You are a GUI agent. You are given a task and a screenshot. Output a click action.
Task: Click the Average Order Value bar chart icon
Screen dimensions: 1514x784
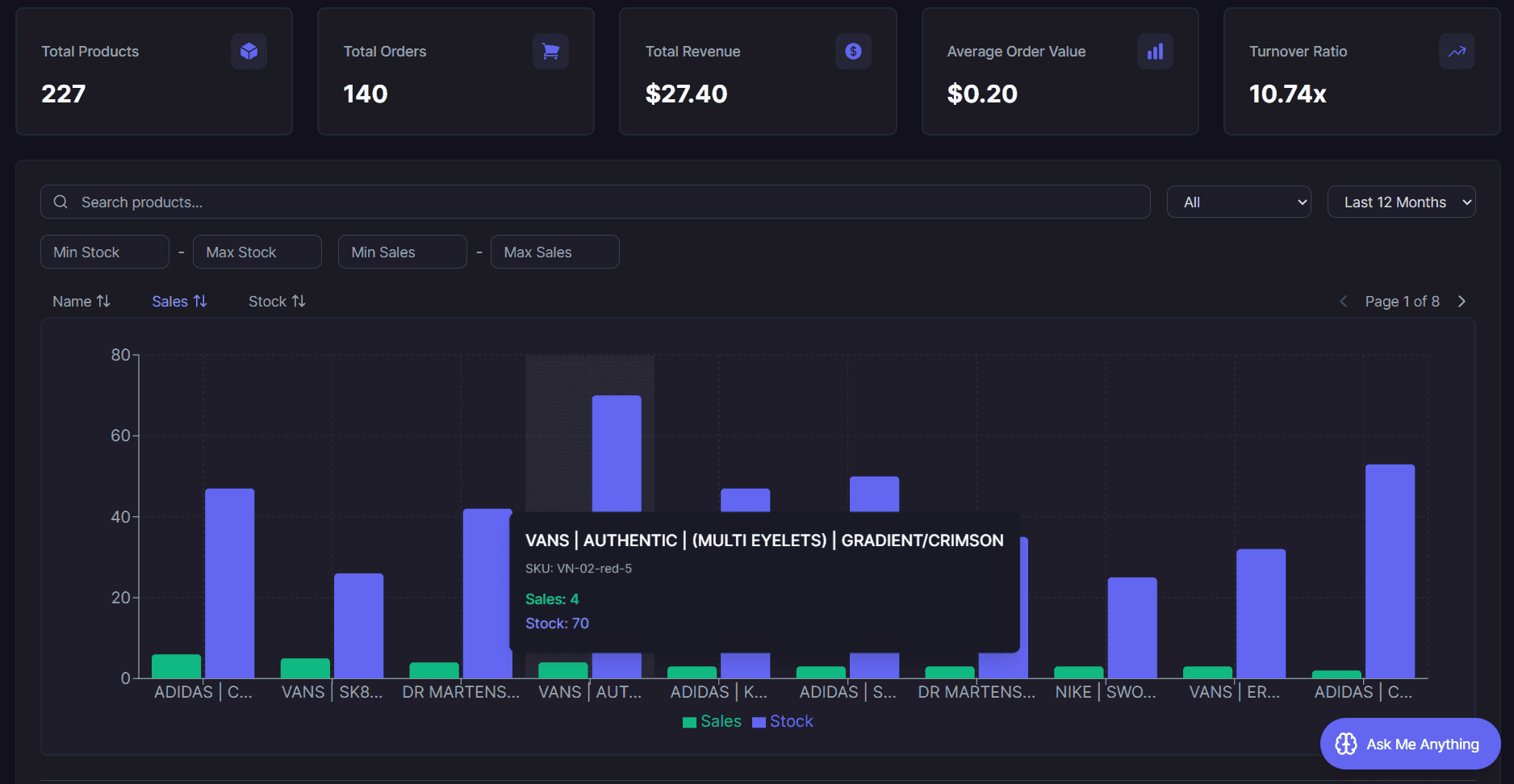(x=1155, y=51)
